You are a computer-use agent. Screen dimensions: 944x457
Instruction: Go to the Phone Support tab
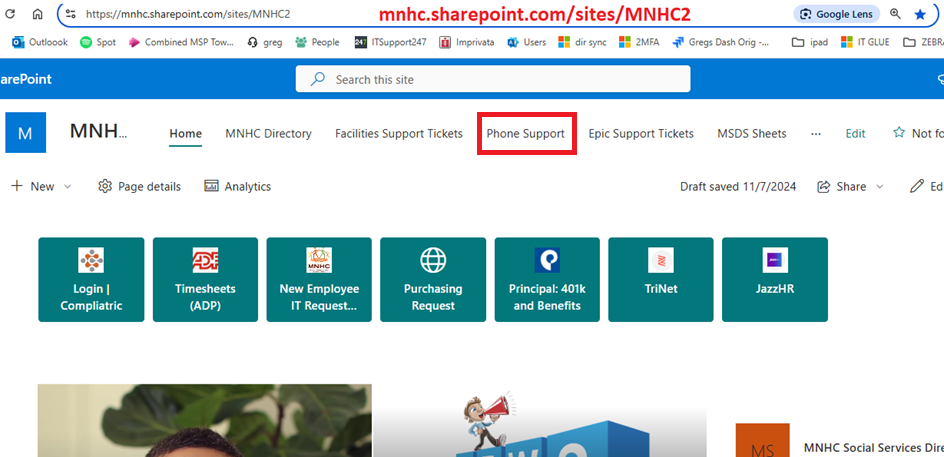[x=526, y=133]
